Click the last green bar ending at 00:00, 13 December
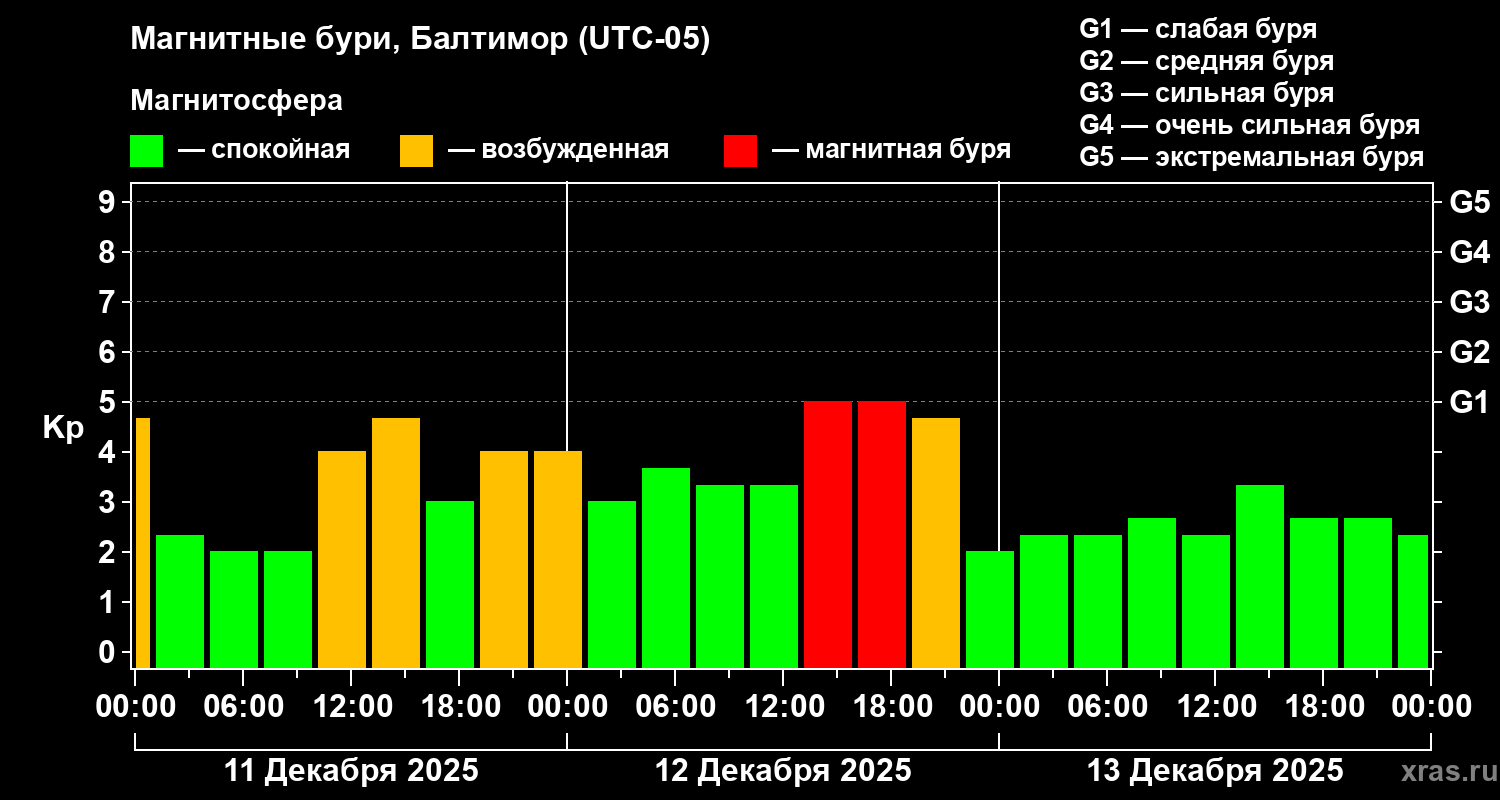 tap(1413, 601)
